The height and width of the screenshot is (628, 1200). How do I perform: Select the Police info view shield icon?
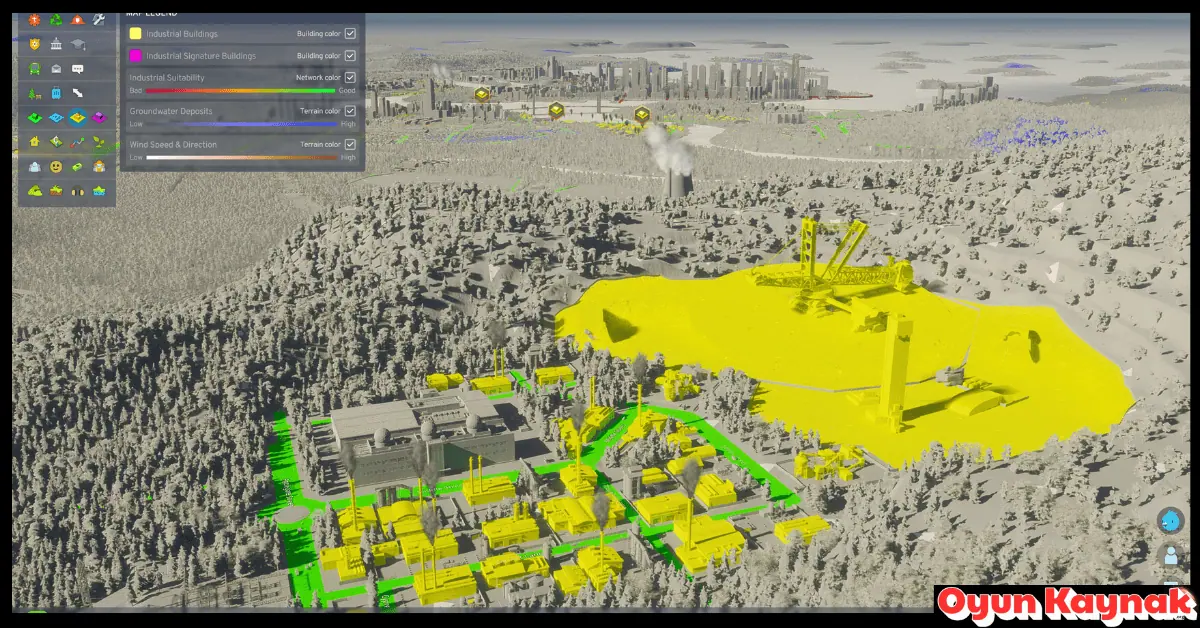33,44
